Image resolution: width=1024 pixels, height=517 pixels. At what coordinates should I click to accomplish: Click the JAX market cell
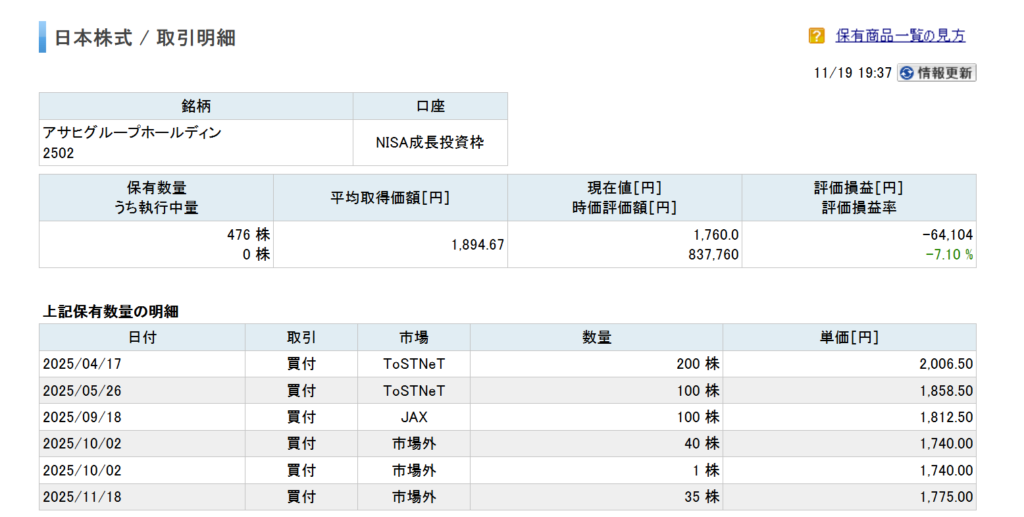click(417, 417)
